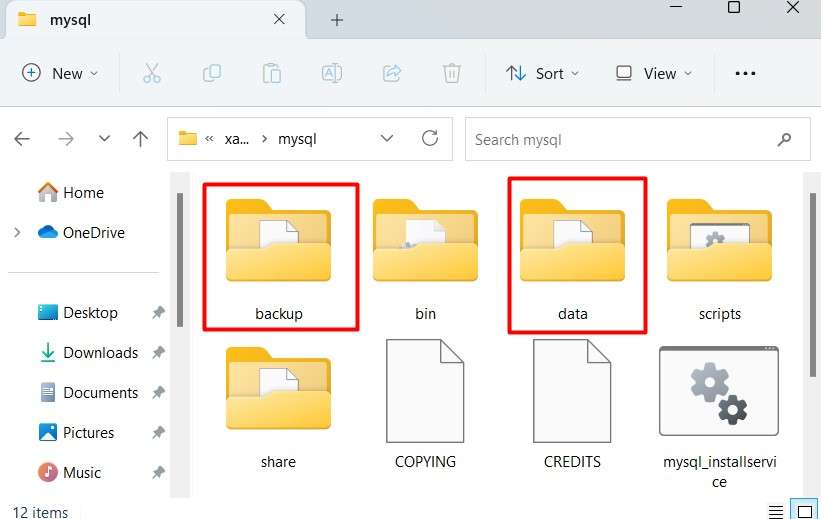
Task: Click the Copy icon in toolbar
Action: pyautogui.click(x=212, y=73)
